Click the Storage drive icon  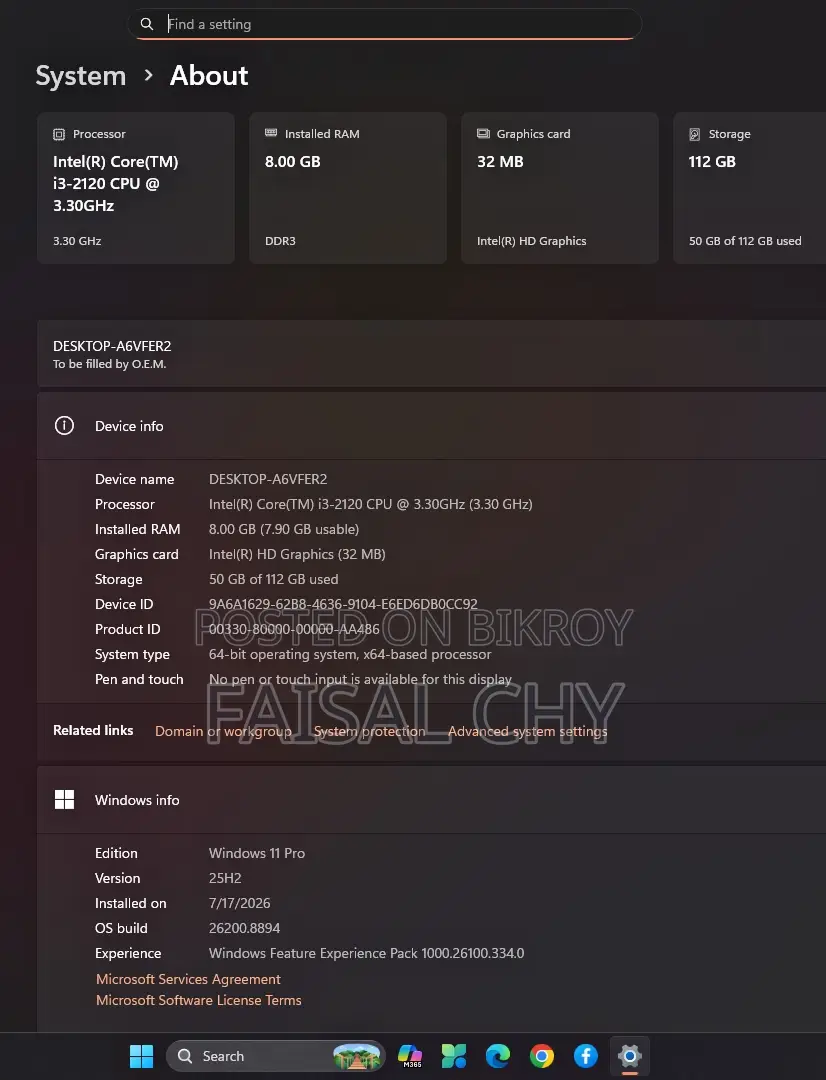pyautogui.click(x=694, y=134)
